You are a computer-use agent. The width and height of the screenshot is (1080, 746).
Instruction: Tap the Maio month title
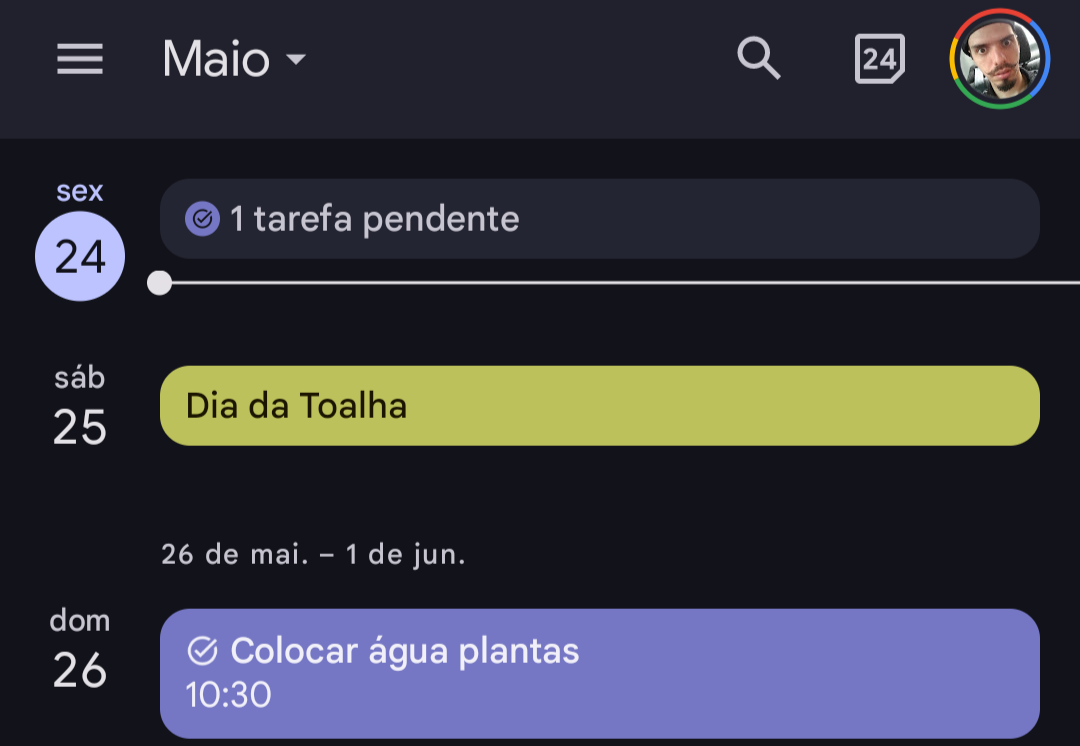pyautogui.click(x=216, y=59)
